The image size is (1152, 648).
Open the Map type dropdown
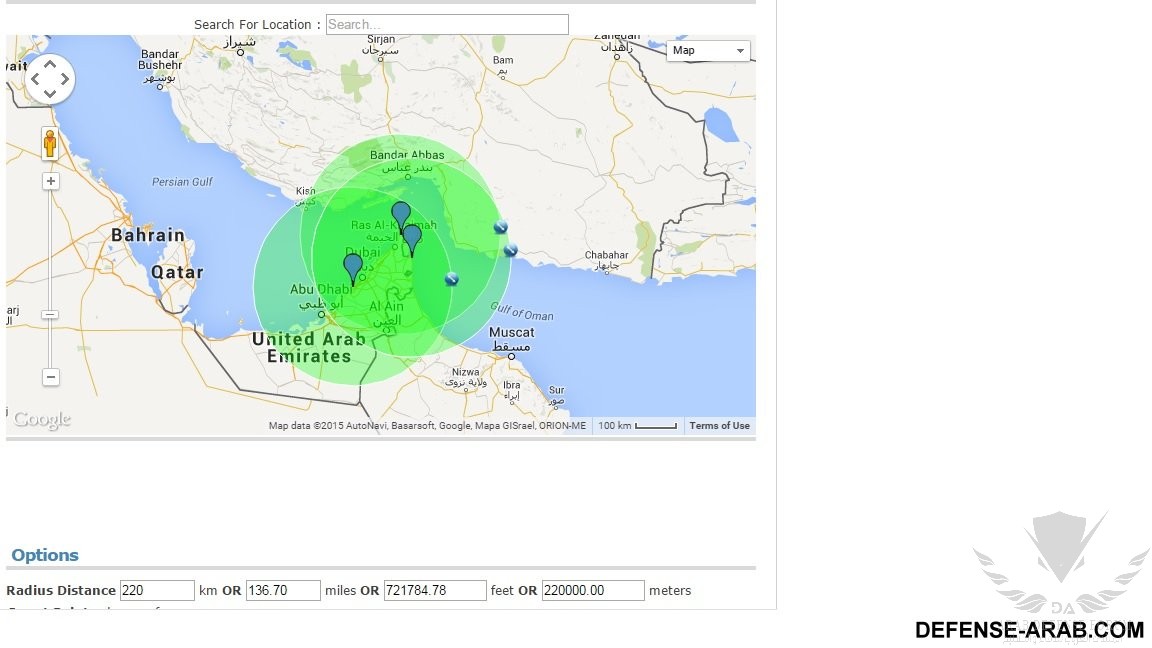click(708, 50)
